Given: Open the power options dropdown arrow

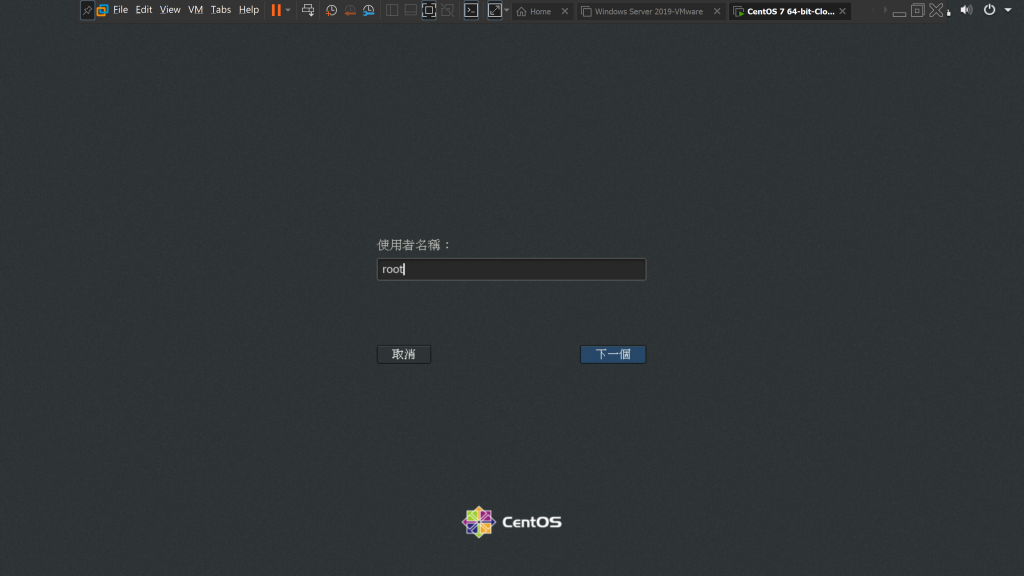Looking at the screenshot, I should pos(288,10).
